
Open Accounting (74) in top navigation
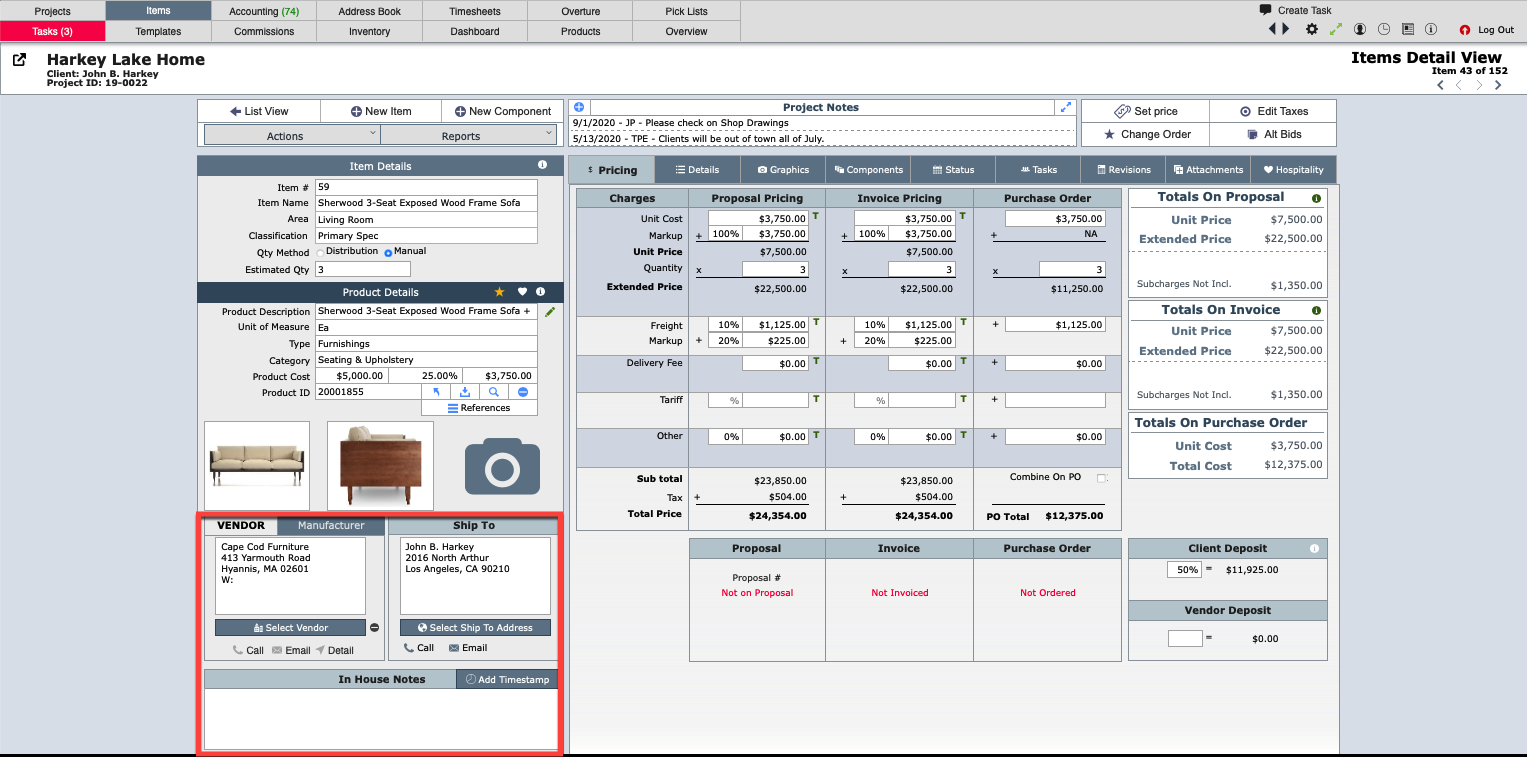(x=264, y=11)
